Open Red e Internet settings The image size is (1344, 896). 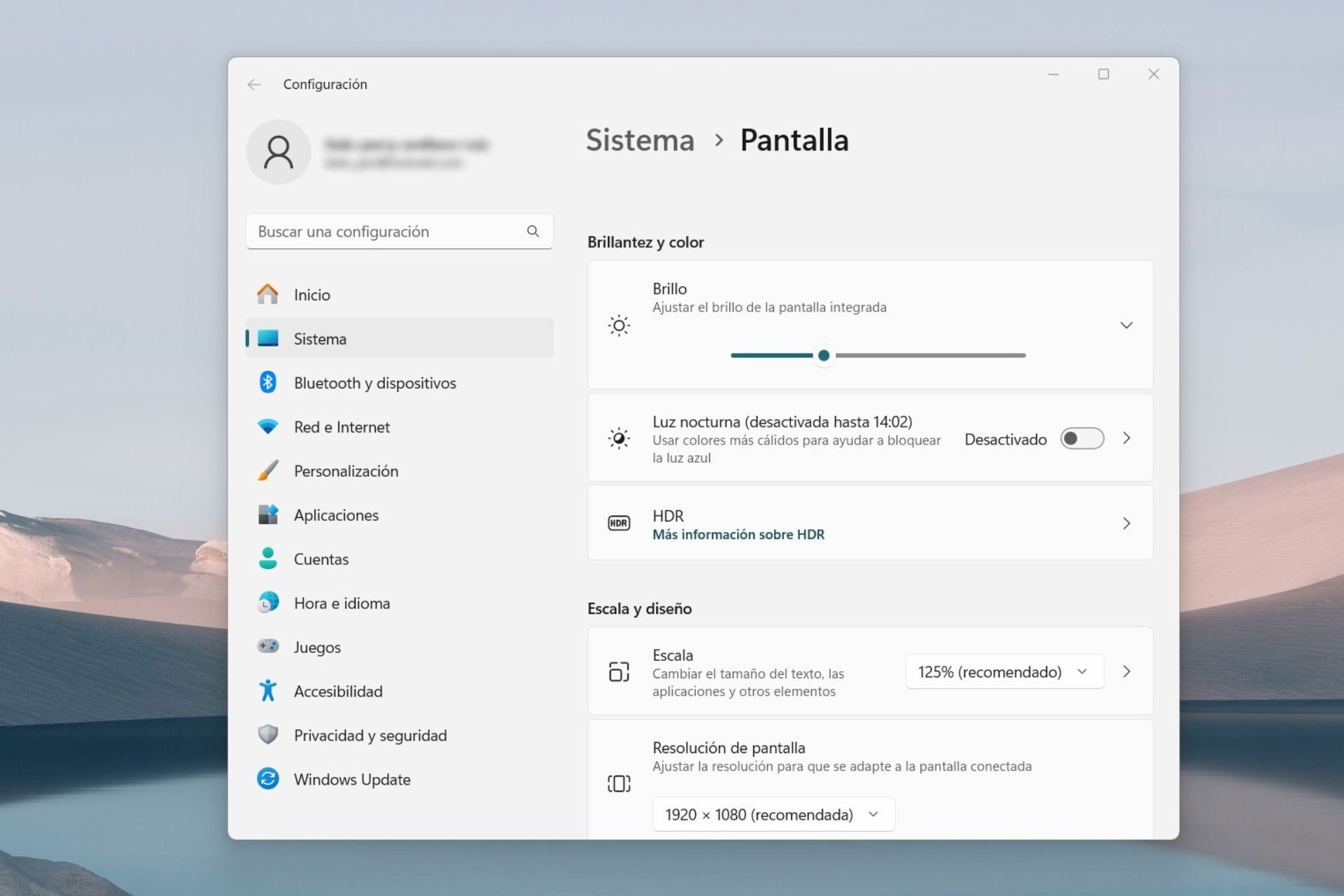[x=399, y=427]
